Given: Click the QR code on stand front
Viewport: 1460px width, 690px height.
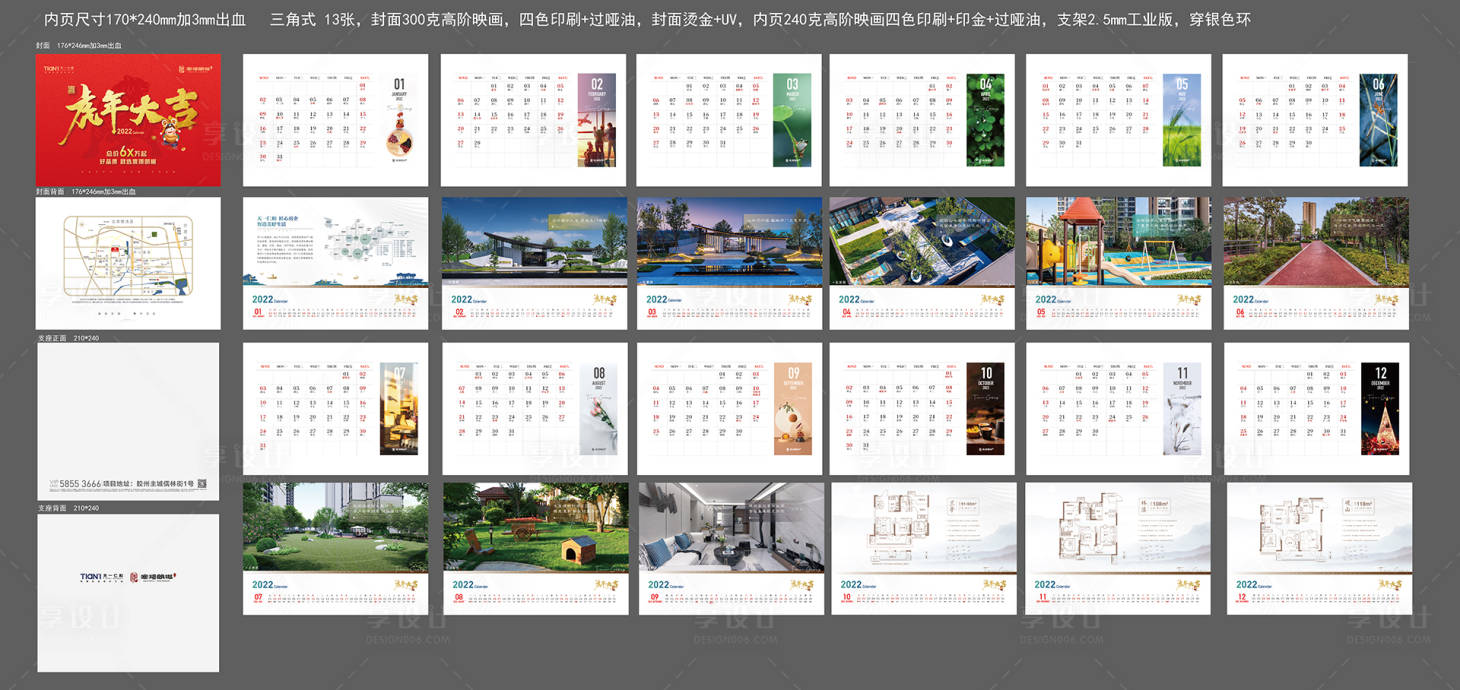Looking at the screenshot, I should [202, 485].
